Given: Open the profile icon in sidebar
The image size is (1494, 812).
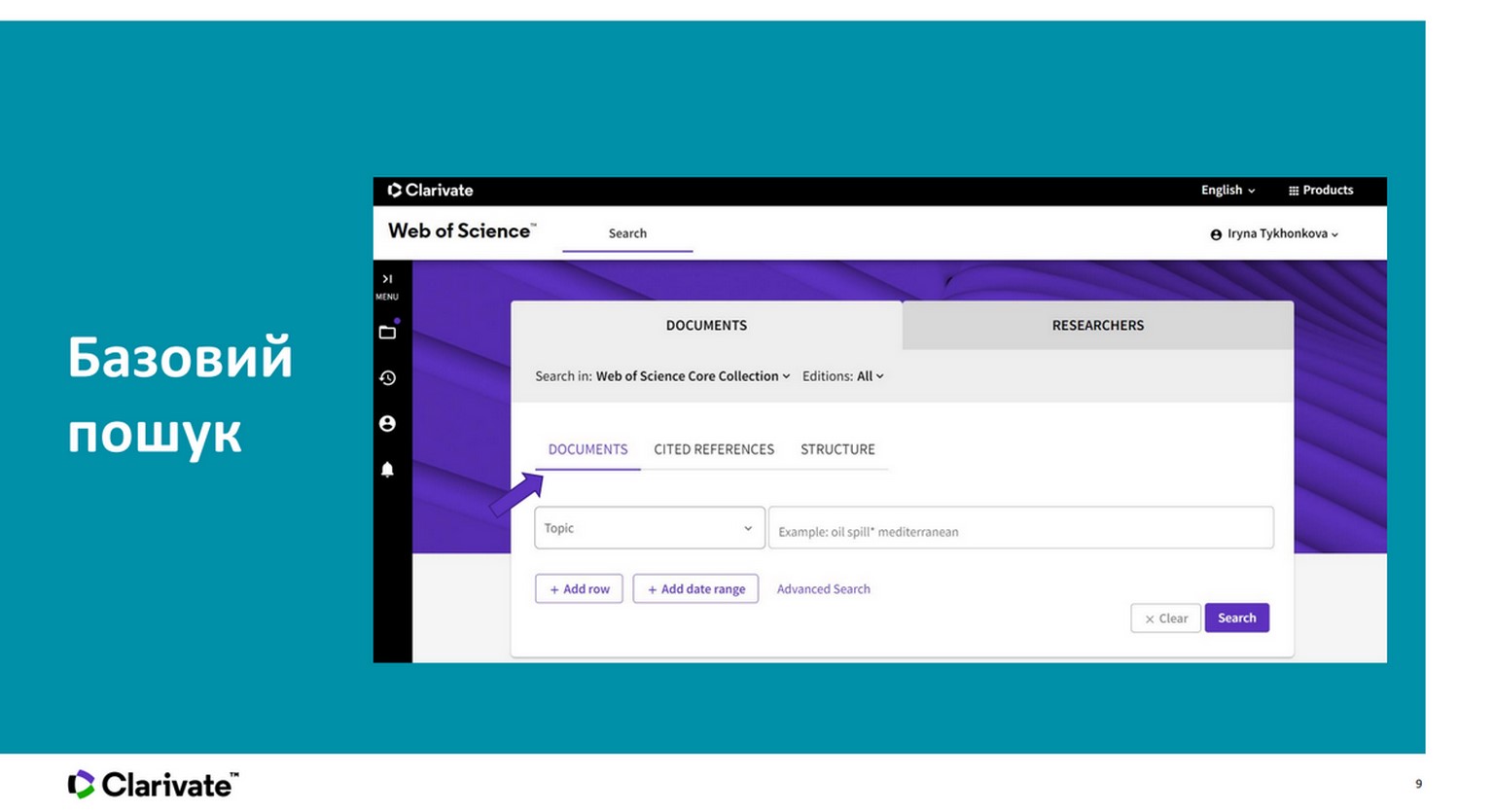Looking at the screenshot, I should click(x=387, y=424).
